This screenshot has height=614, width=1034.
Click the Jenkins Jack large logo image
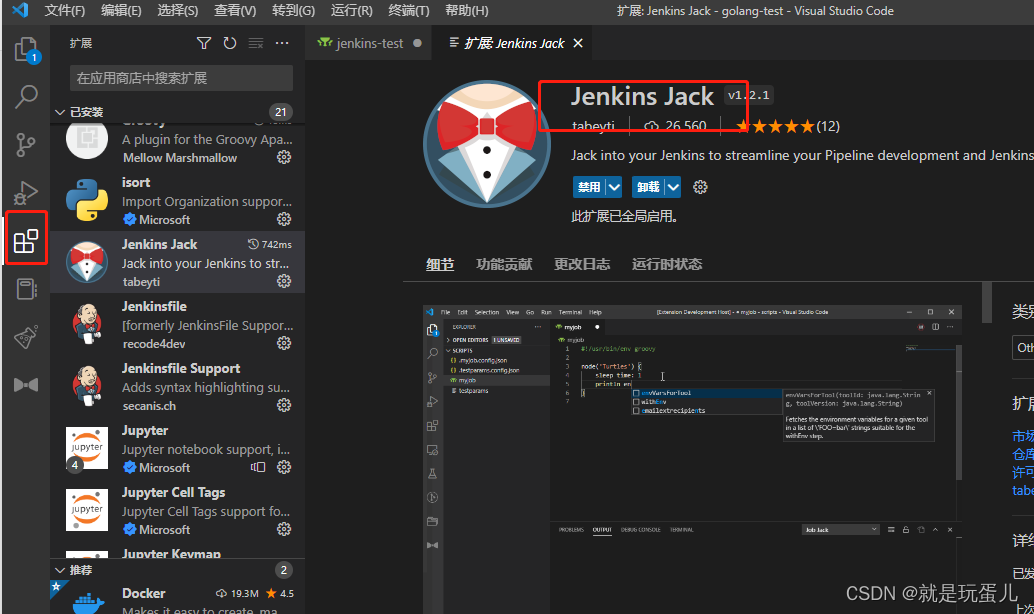487,144
